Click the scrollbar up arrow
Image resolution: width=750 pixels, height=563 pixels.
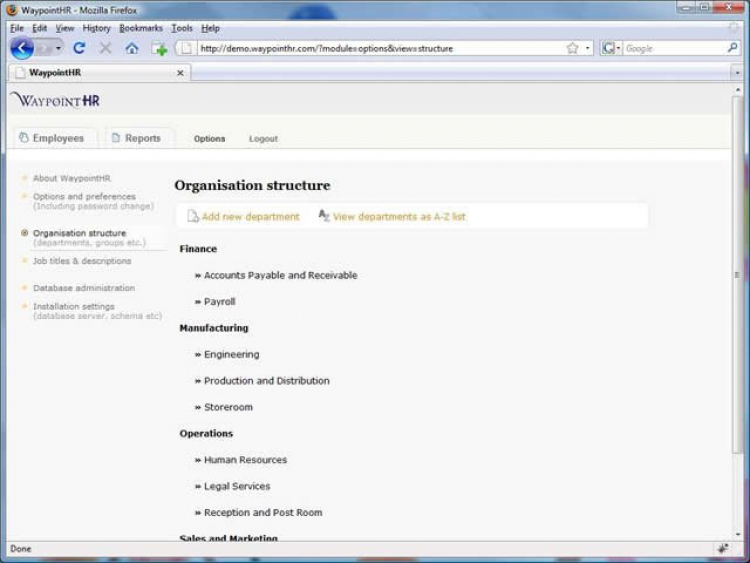pos(737,89)
